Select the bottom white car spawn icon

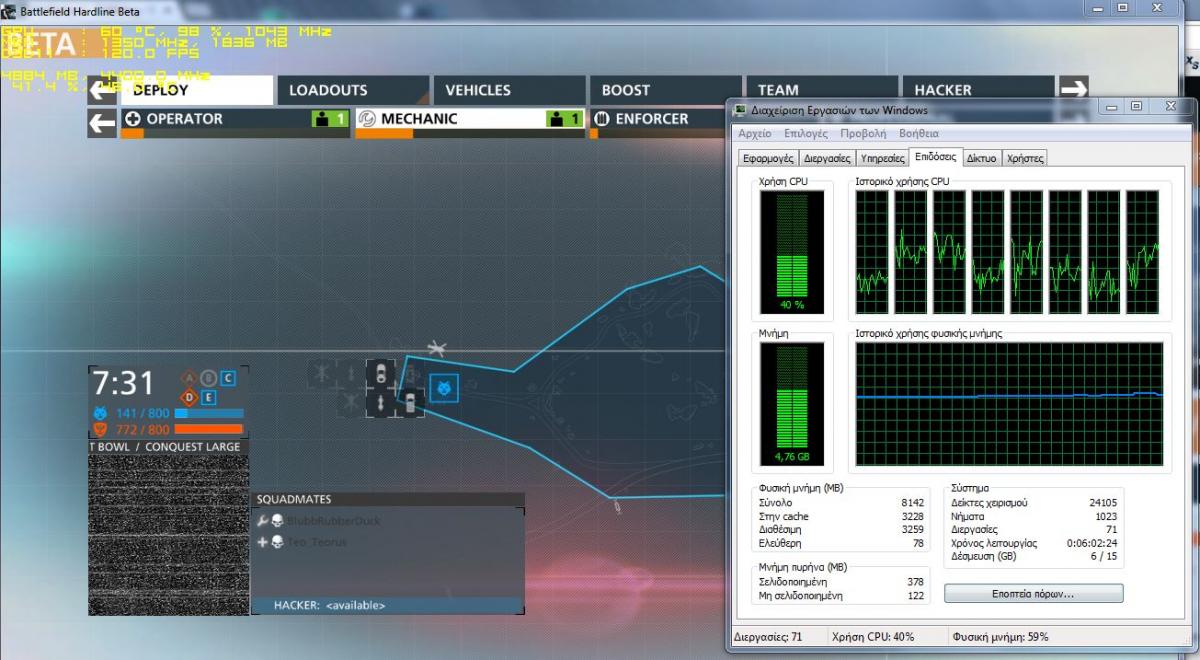[409, 403]
